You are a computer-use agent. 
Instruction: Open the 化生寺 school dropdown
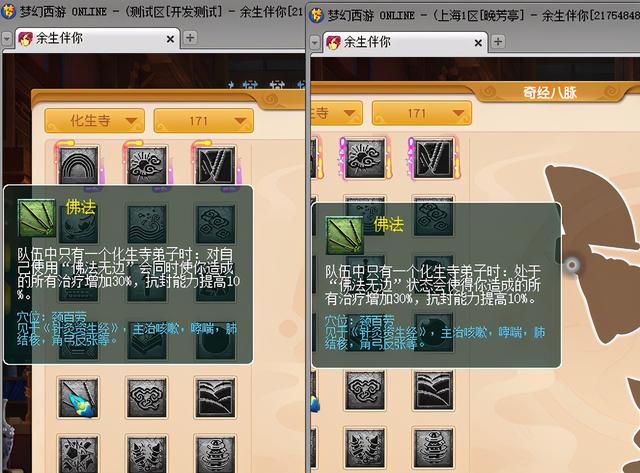point(94,121)
